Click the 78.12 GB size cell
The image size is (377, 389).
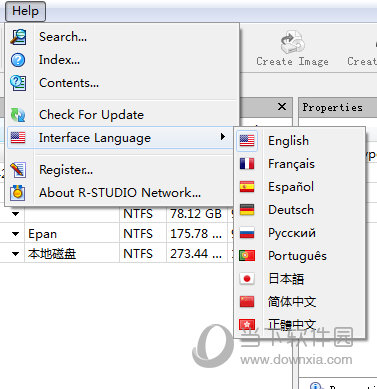click(x=196, y=214)
